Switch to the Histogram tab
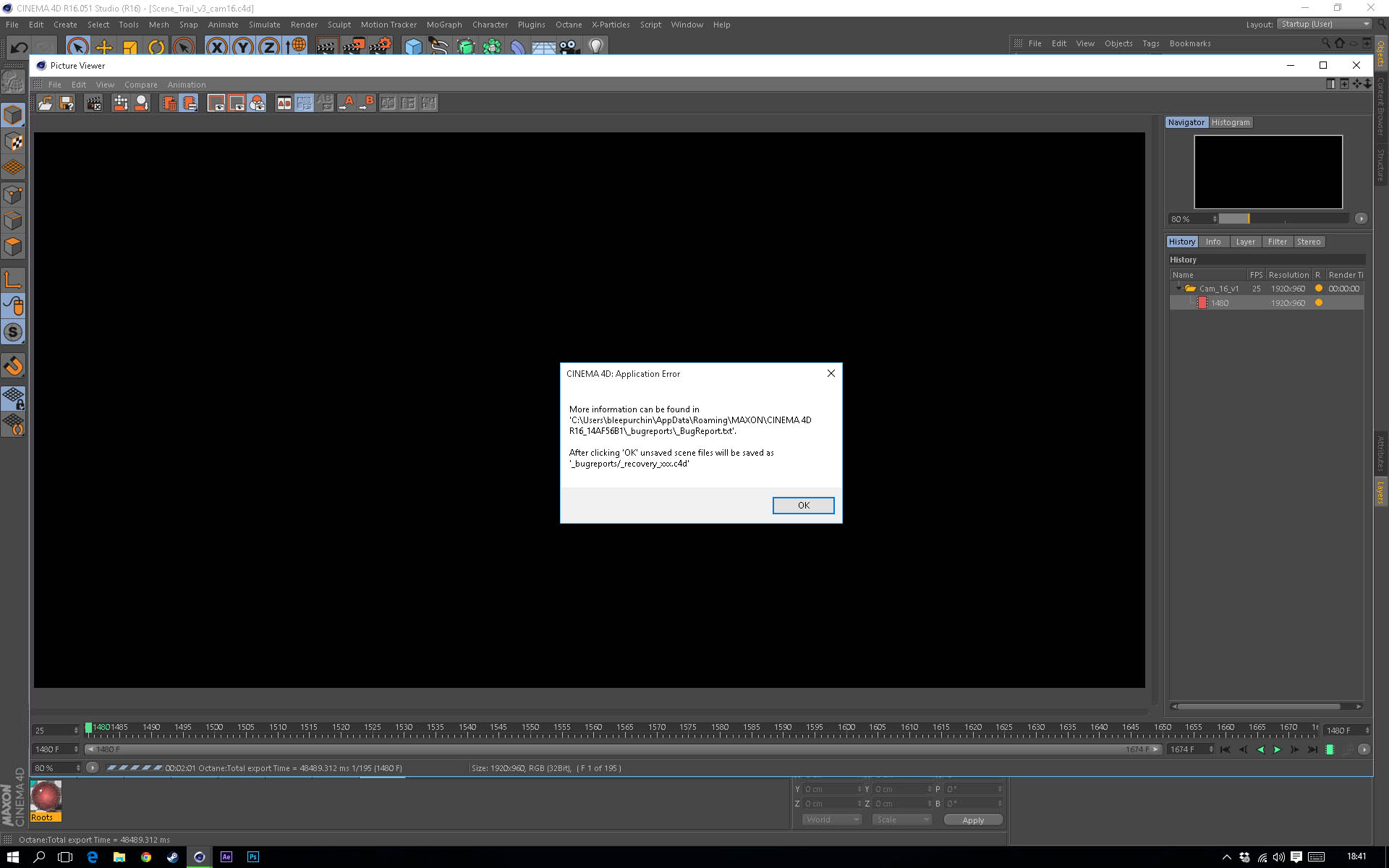This screenshot has width=1389, height=868. pyautogui.click(x=1230, y=122)
